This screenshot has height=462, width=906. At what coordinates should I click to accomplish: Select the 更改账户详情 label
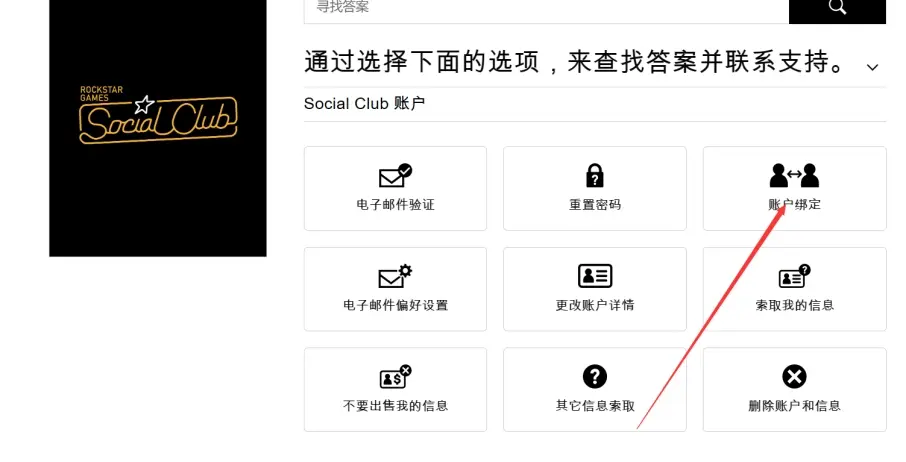point(595,305)
